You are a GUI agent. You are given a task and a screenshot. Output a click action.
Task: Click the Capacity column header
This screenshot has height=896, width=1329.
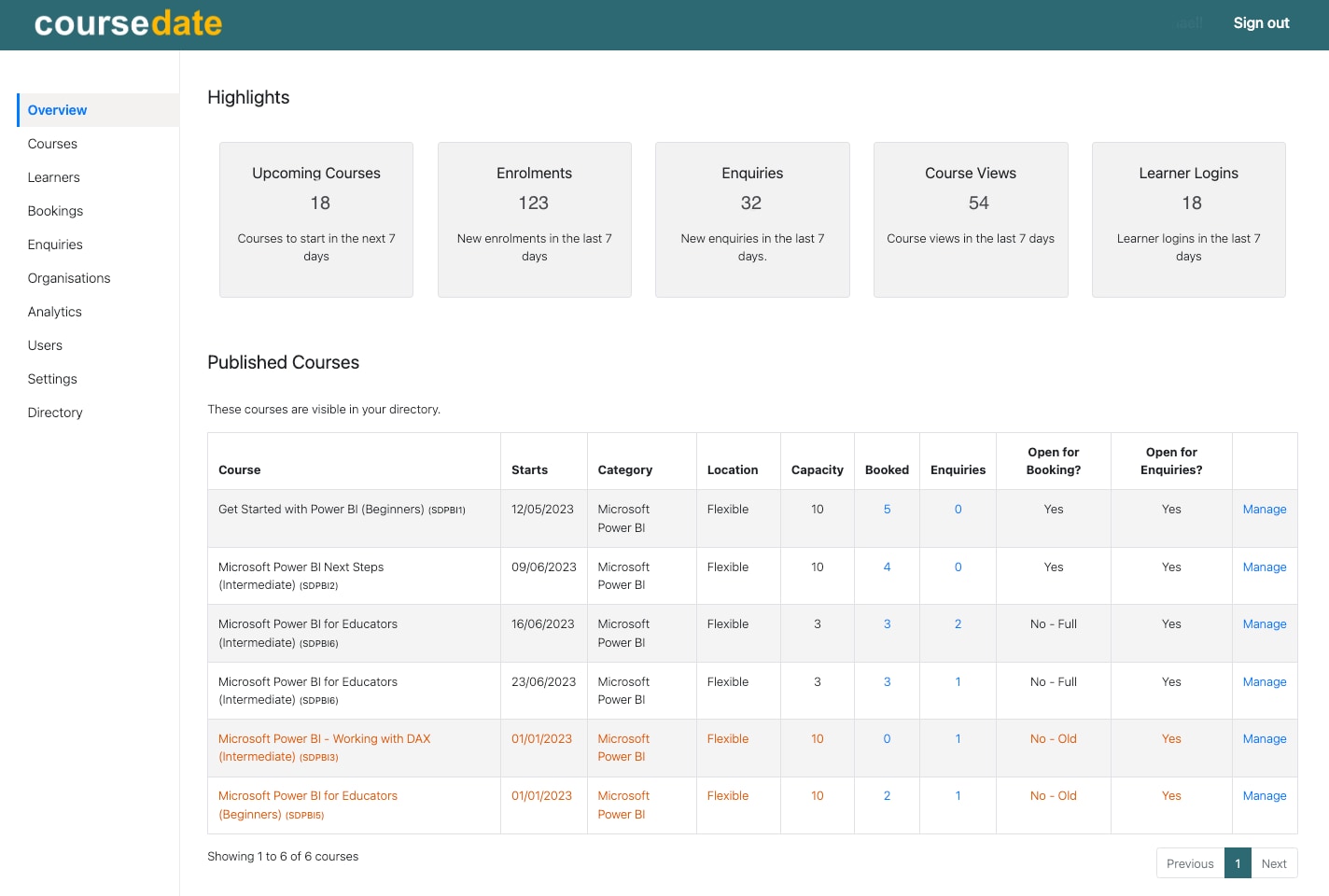point(817,470)
